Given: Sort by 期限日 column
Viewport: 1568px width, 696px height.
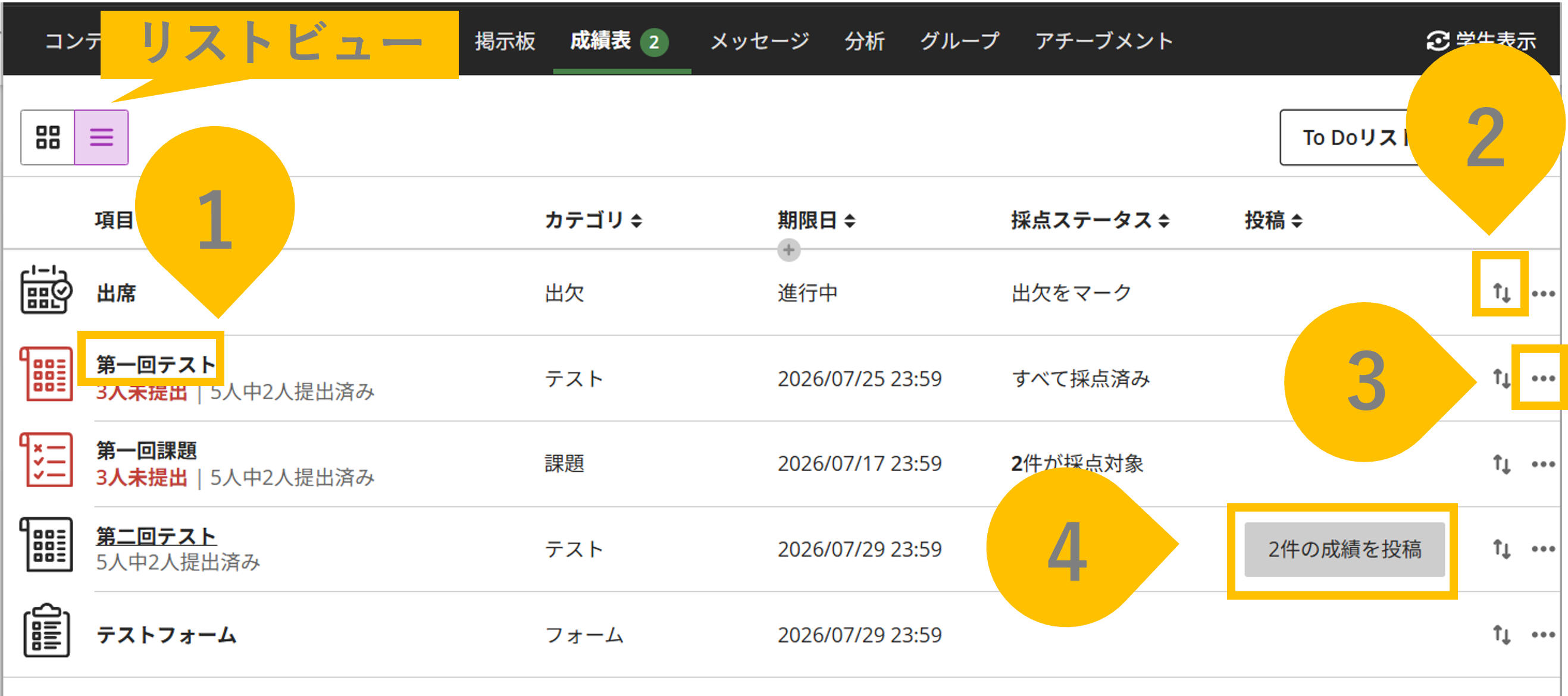Looking at the screenshot, I should (816, 220).
